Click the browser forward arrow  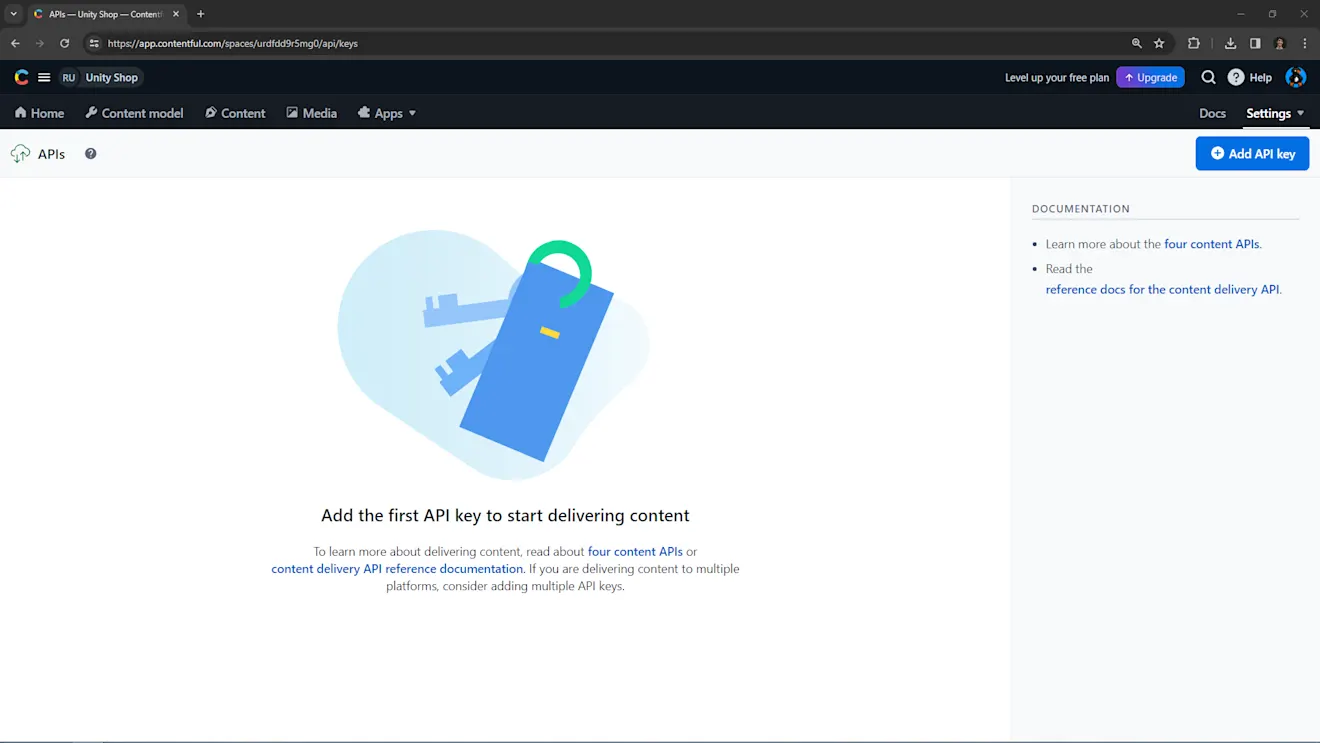tap(40, 43)
